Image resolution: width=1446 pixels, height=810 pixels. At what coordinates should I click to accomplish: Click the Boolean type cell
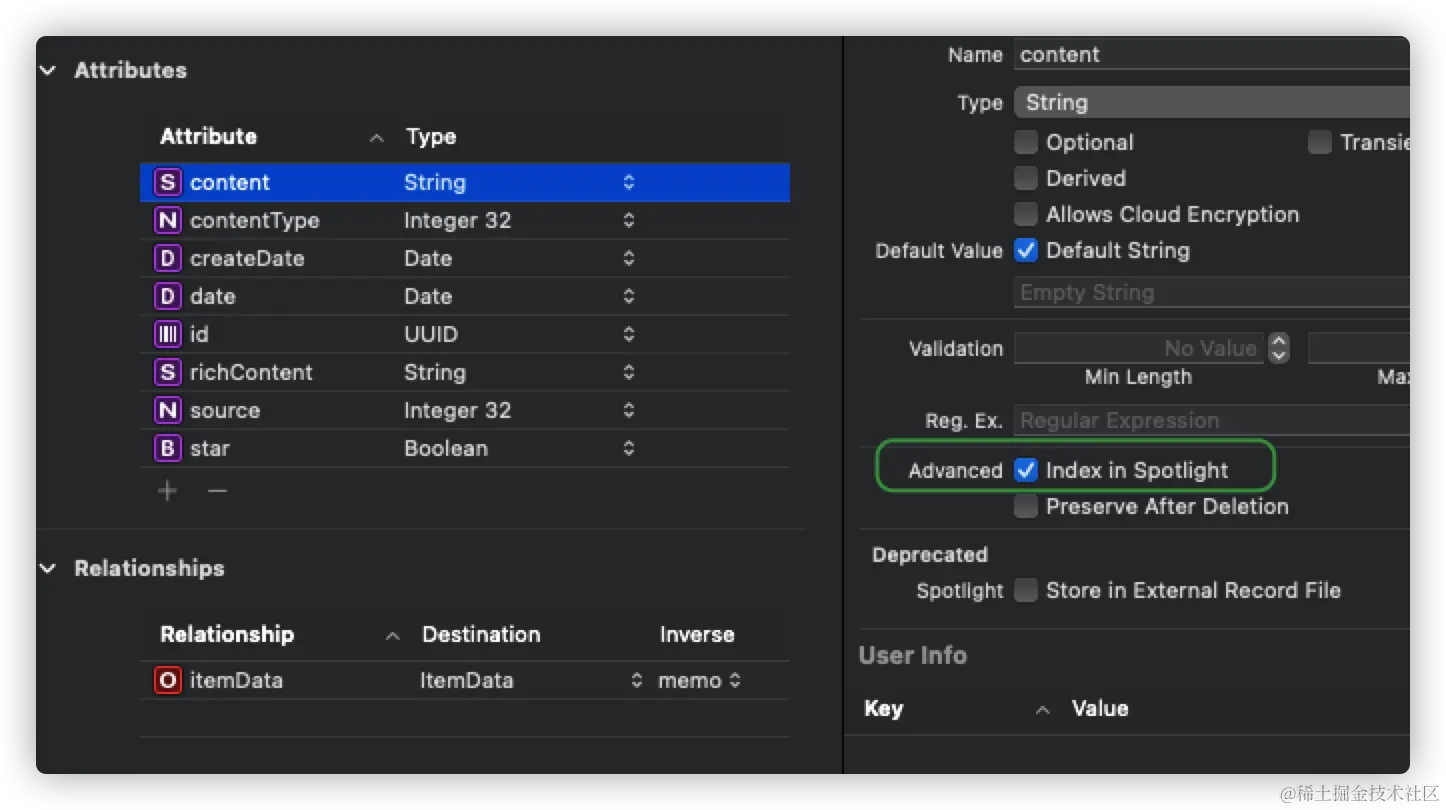[x=446, y=448]
